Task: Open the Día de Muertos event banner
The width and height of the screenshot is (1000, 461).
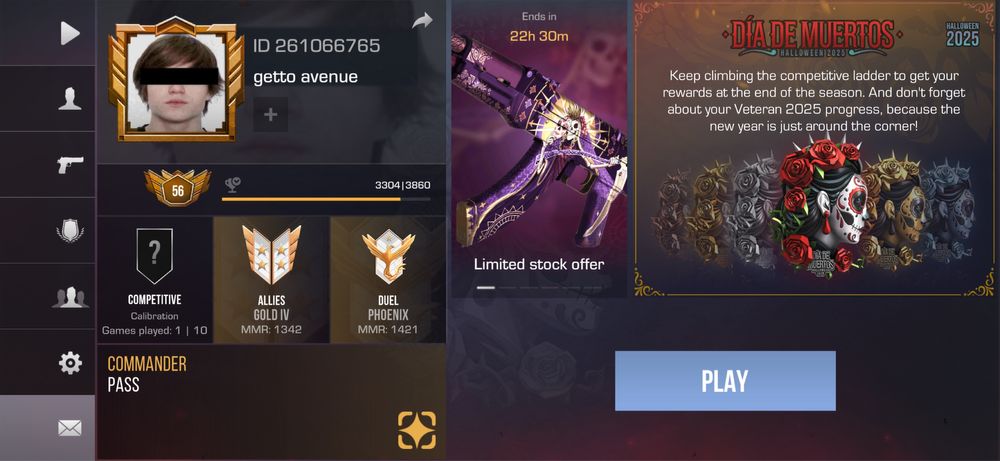Action: click(x=814, y=148)
